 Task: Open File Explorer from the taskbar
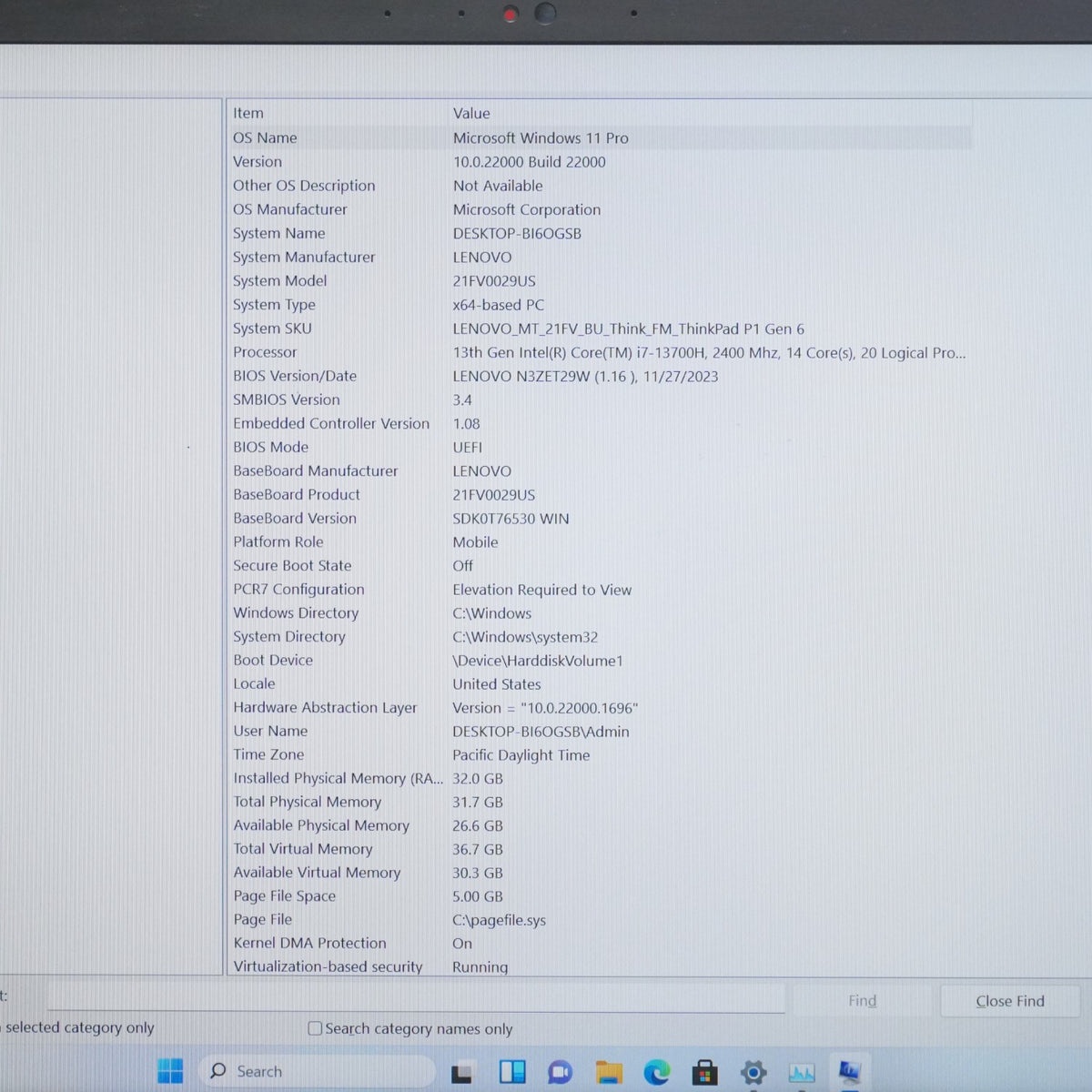[609, 1072]
